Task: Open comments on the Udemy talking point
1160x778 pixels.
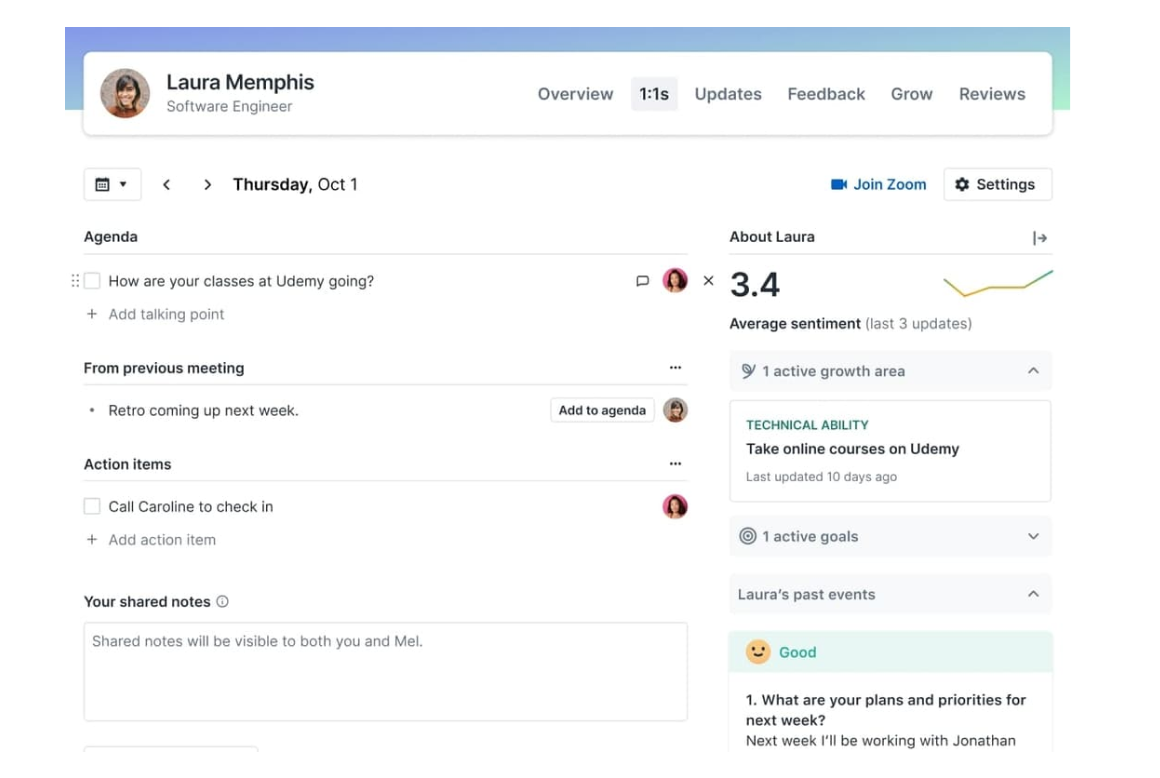Action: [642, 281]
